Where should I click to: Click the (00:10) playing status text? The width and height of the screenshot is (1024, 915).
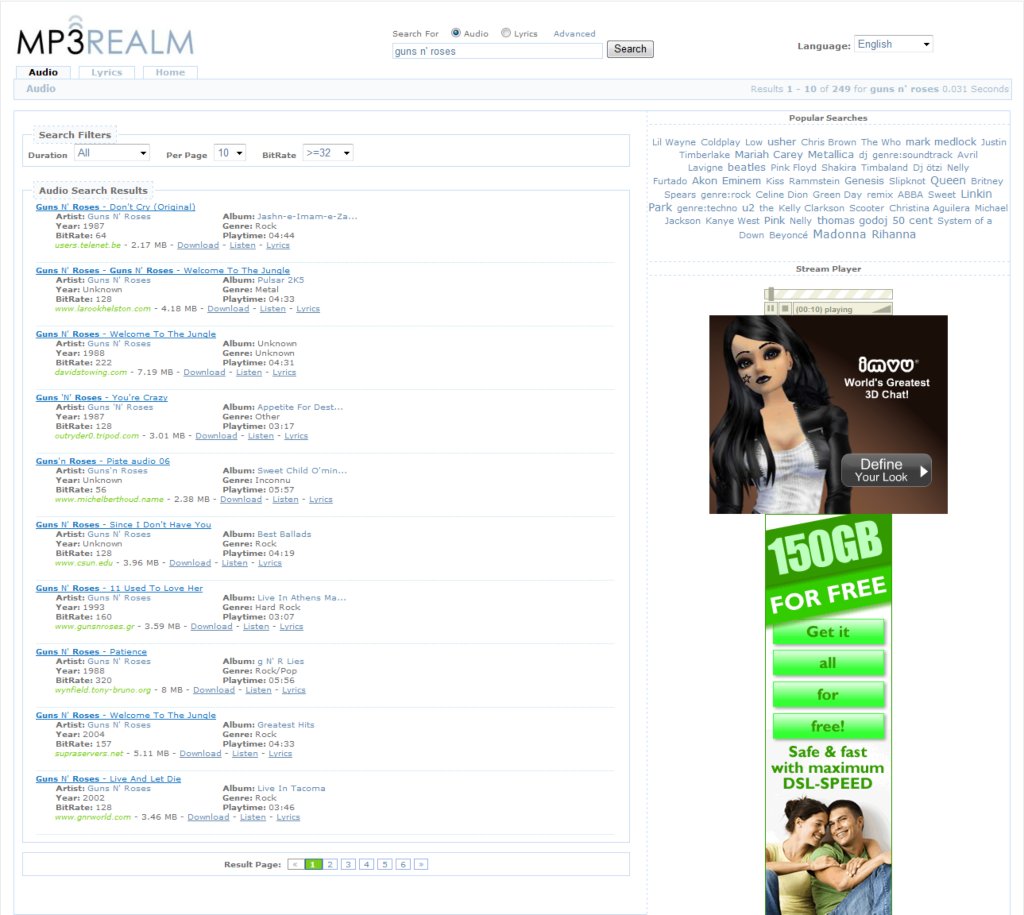824,310
